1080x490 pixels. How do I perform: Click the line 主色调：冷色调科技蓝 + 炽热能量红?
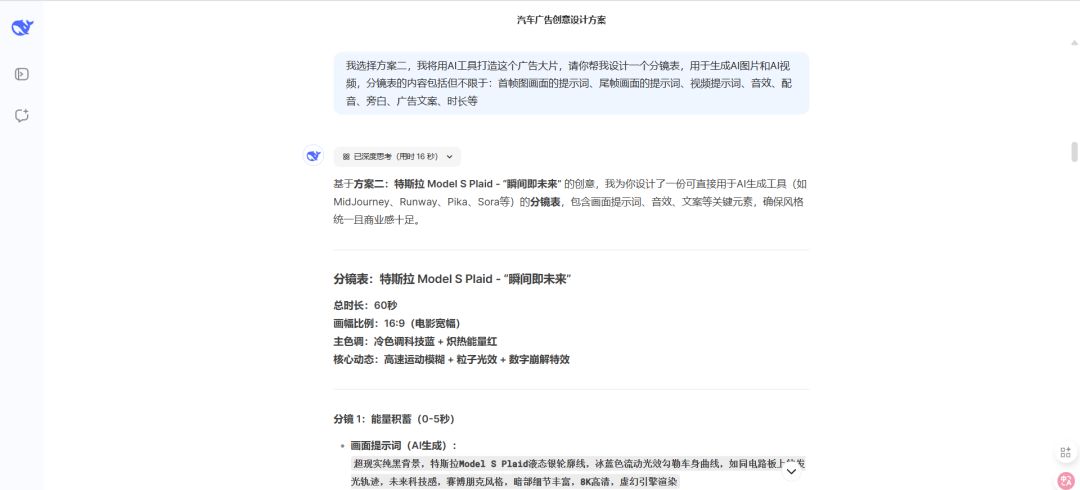point(415,341)
